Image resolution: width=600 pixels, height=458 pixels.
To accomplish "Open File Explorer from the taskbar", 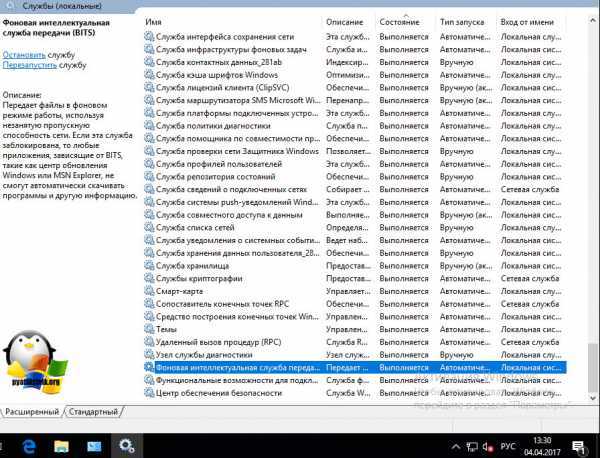I will [61, 446].
